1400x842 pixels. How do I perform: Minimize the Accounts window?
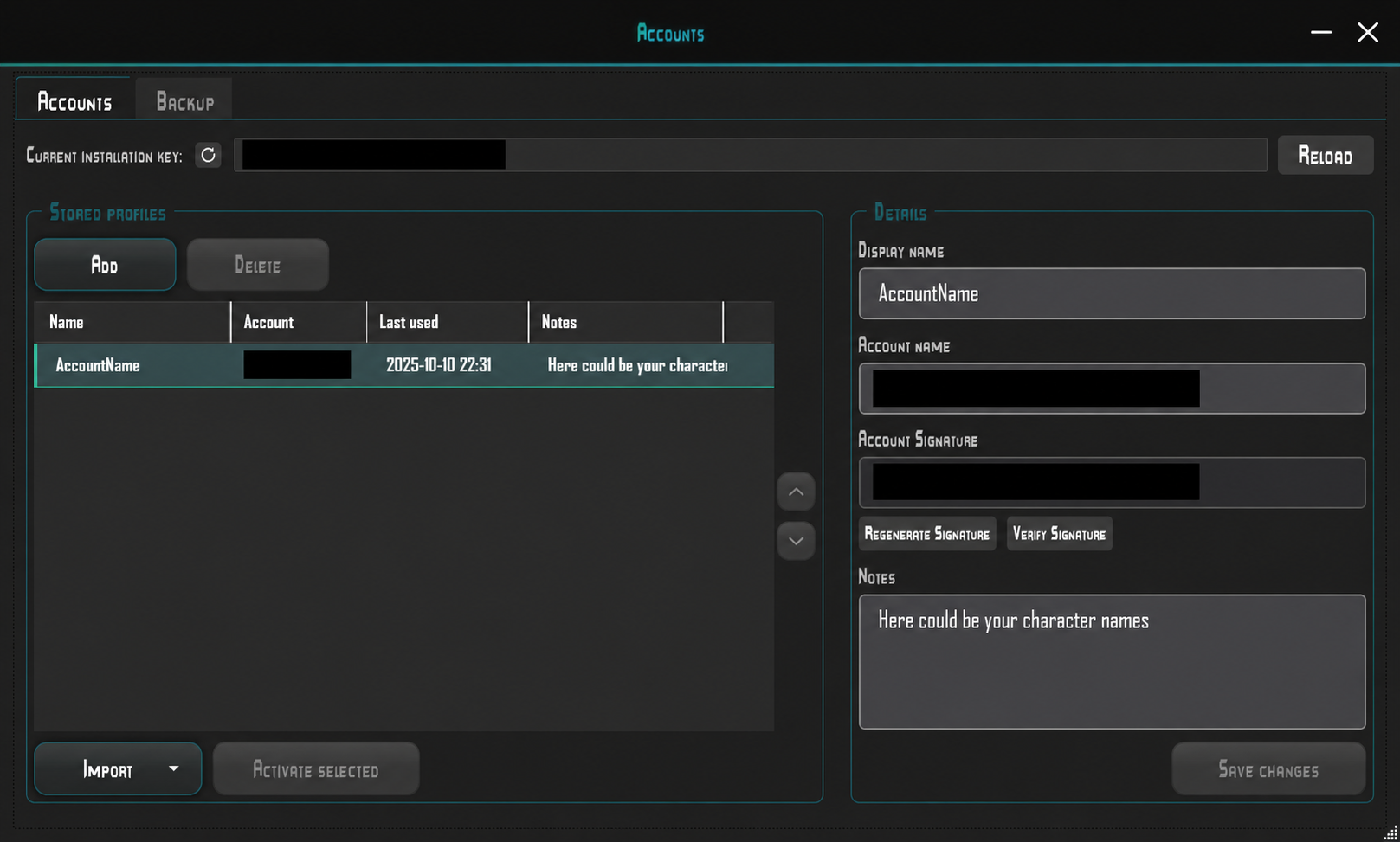tap(1320, 32)
